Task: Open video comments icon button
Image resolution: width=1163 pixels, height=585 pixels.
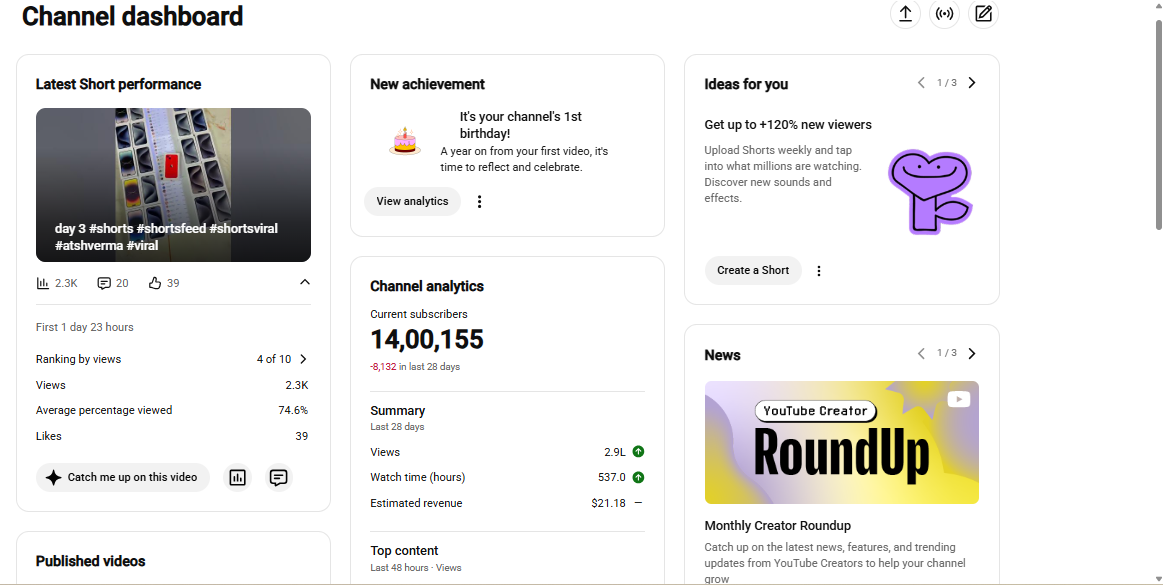Action: click(x=279, y=477)
